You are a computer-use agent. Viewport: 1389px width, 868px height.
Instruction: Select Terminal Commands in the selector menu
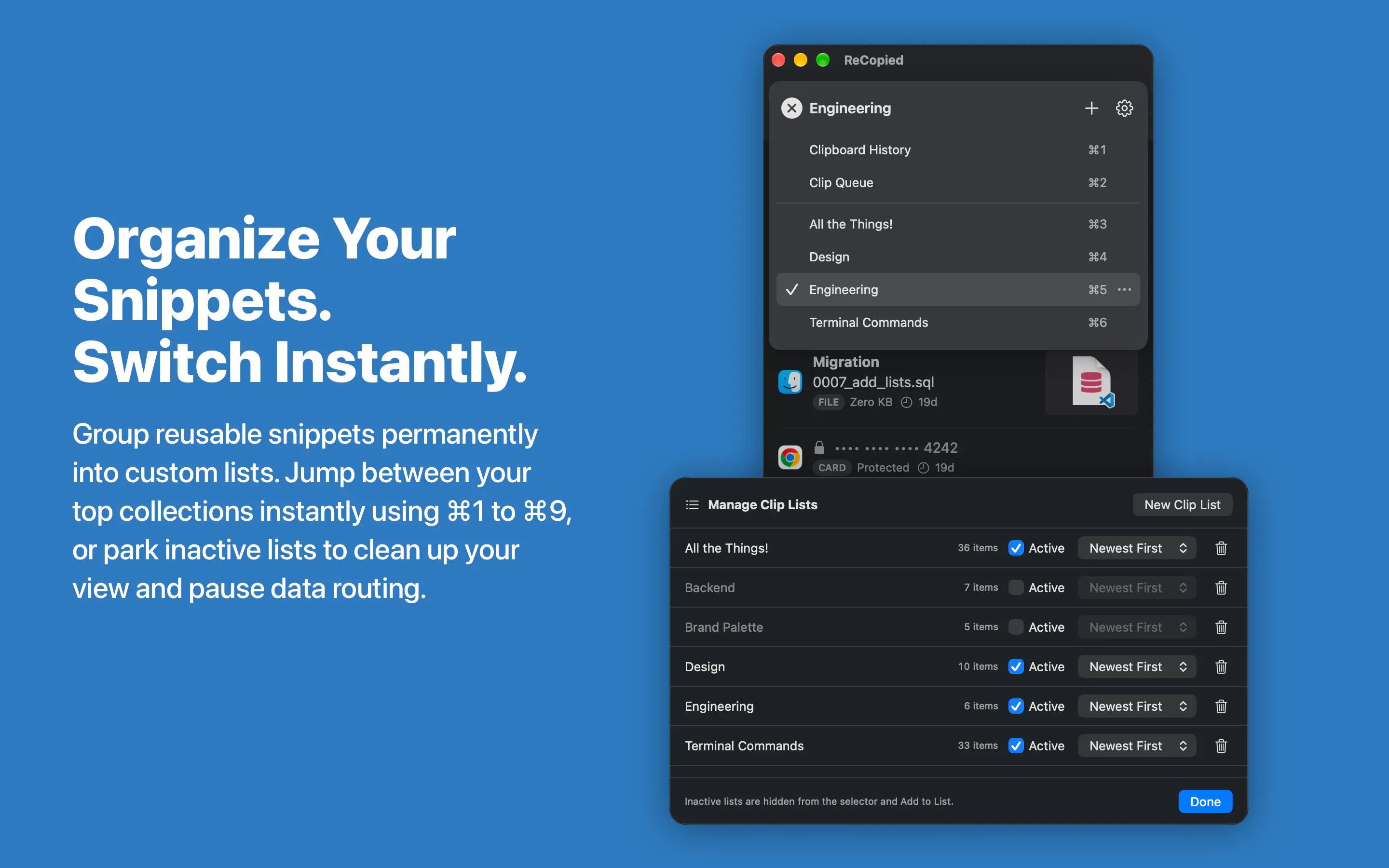[x=958, y=323]
